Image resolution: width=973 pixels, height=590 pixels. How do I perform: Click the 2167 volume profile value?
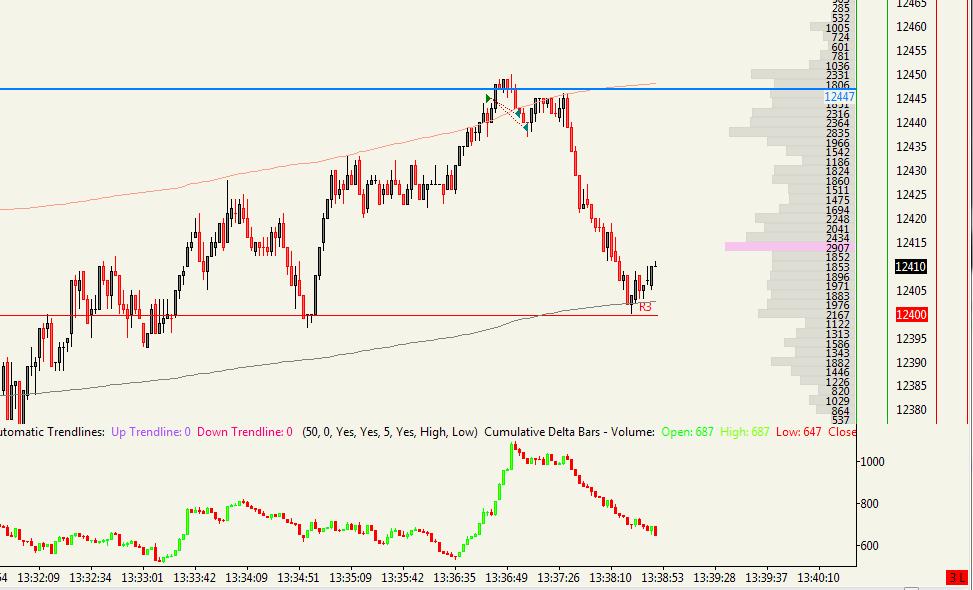(x=838, y=315)
